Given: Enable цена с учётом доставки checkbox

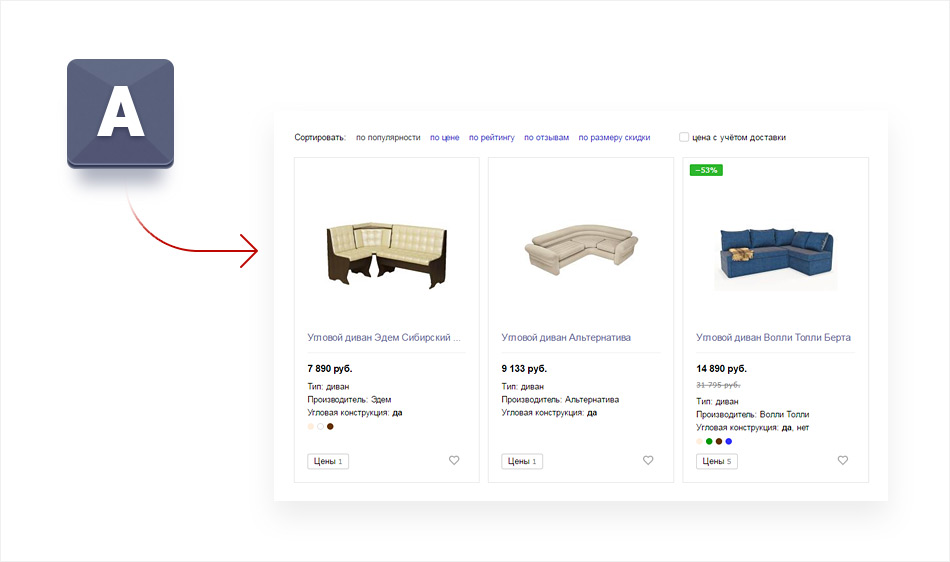Looking at the screenshot, I should point(684,137).
